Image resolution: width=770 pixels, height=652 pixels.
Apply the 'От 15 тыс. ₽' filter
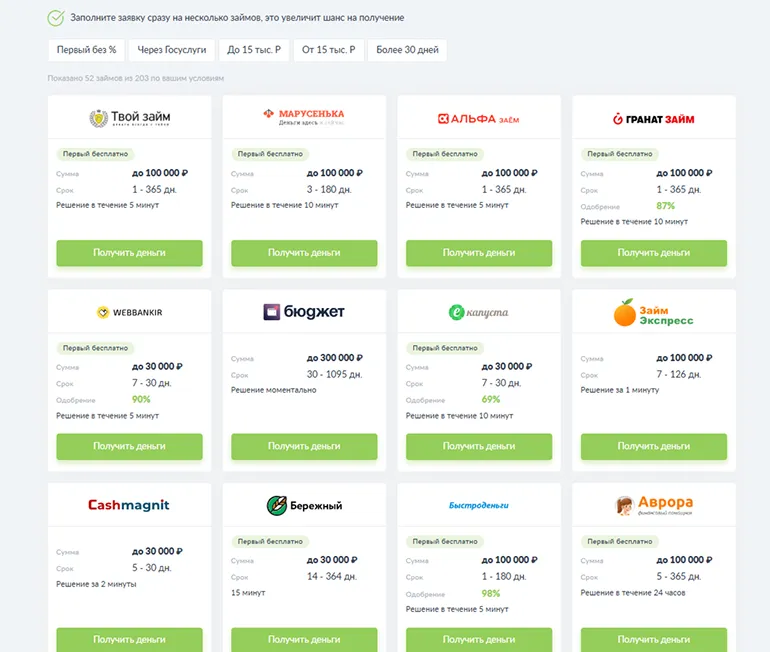tap(328, 50)
